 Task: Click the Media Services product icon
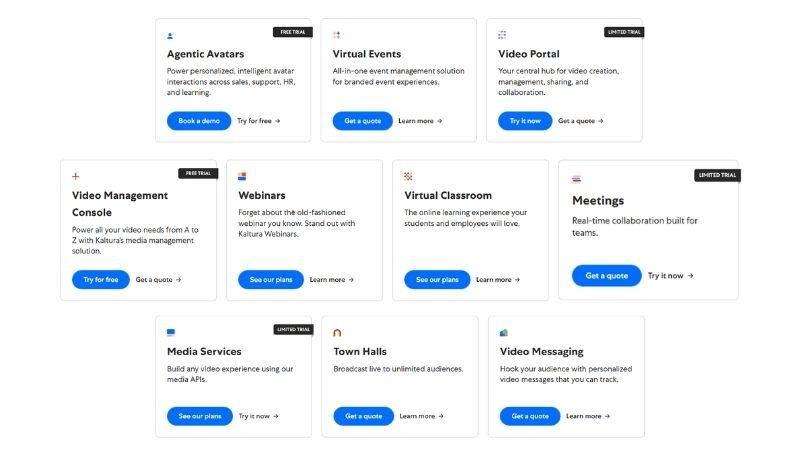(x=171, y=332)
